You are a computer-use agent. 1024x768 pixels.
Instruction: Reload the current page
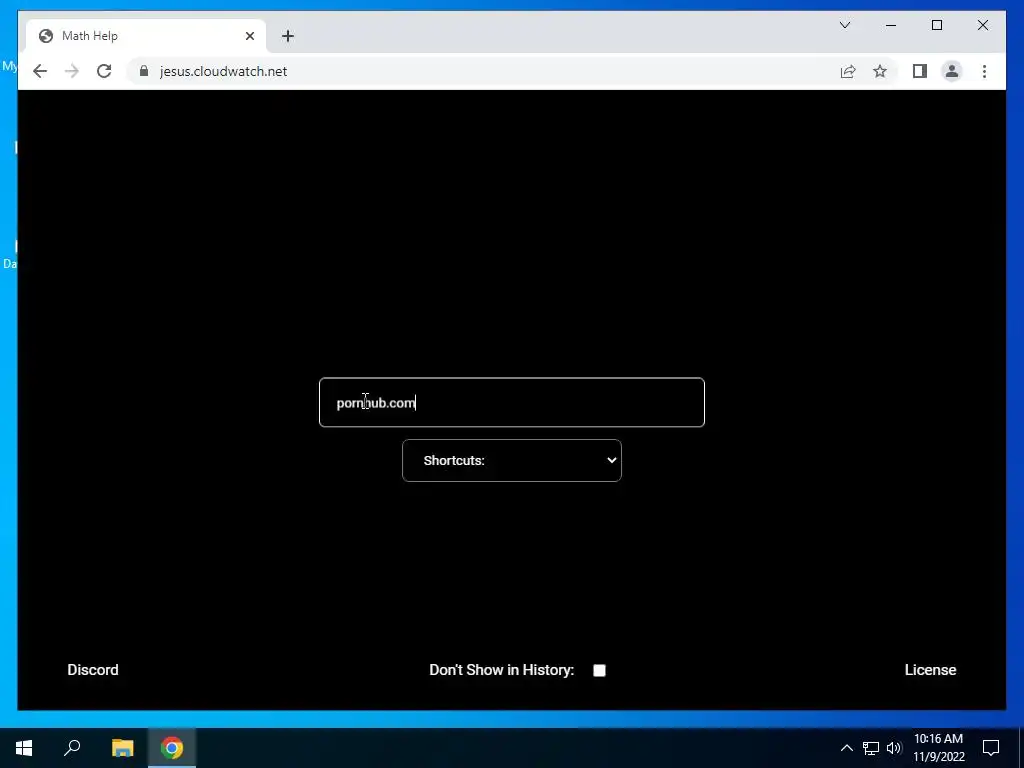[x=104, y=71]
